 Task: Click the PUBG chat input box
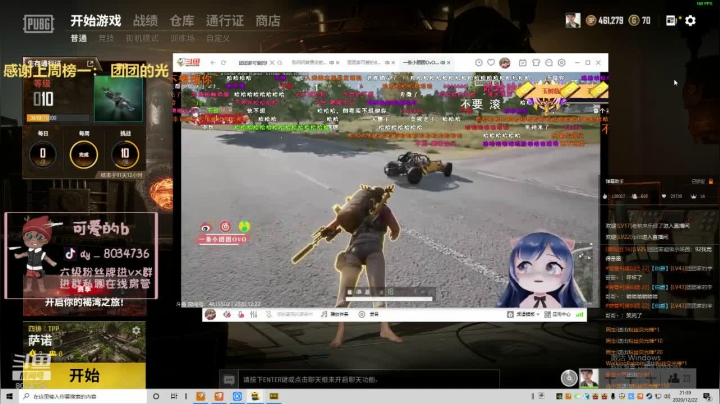370,380
